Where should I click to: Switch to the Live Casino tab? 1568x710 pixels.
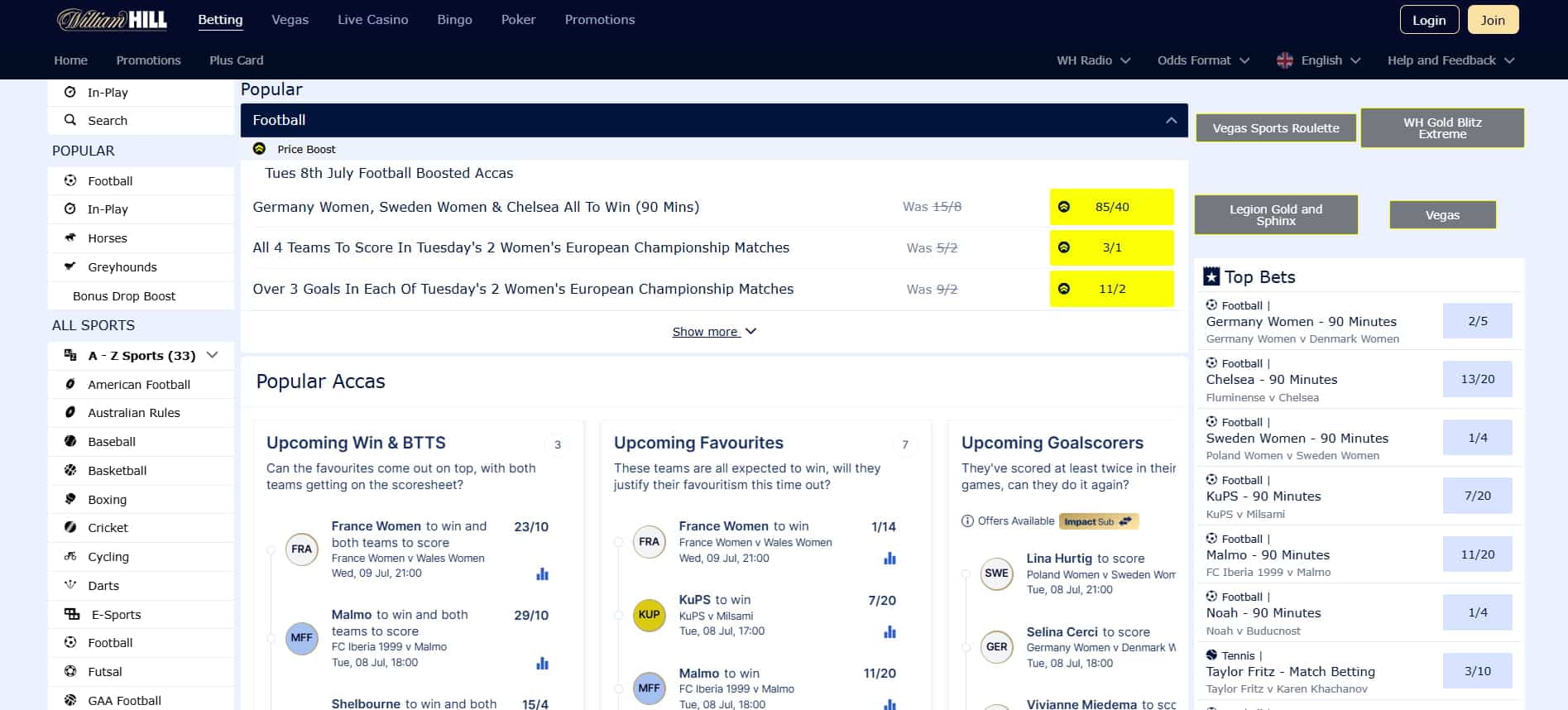pos(372,20)
